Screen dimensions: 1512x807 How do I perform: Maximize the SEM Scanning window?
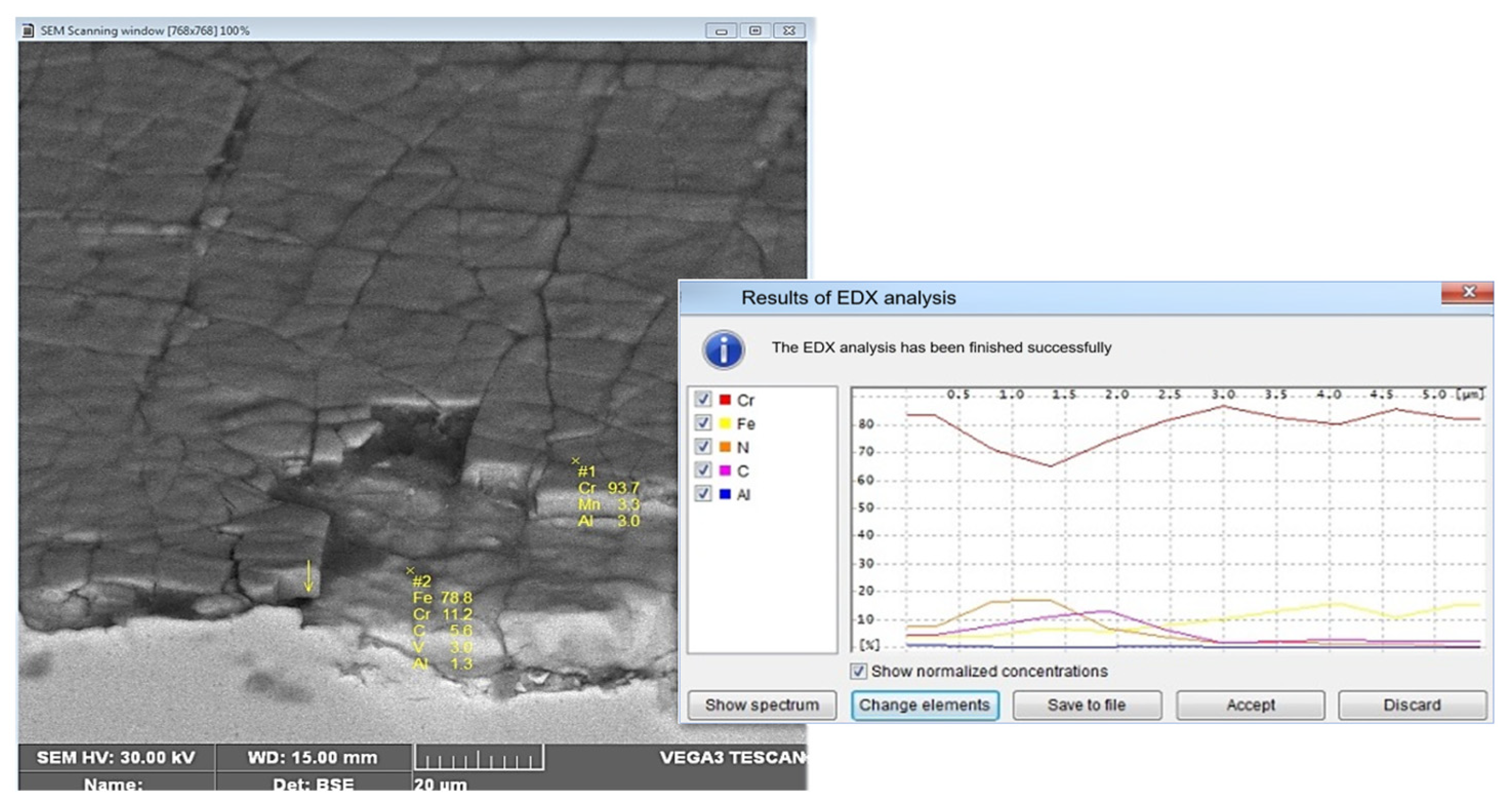click(x=755, y=30)
